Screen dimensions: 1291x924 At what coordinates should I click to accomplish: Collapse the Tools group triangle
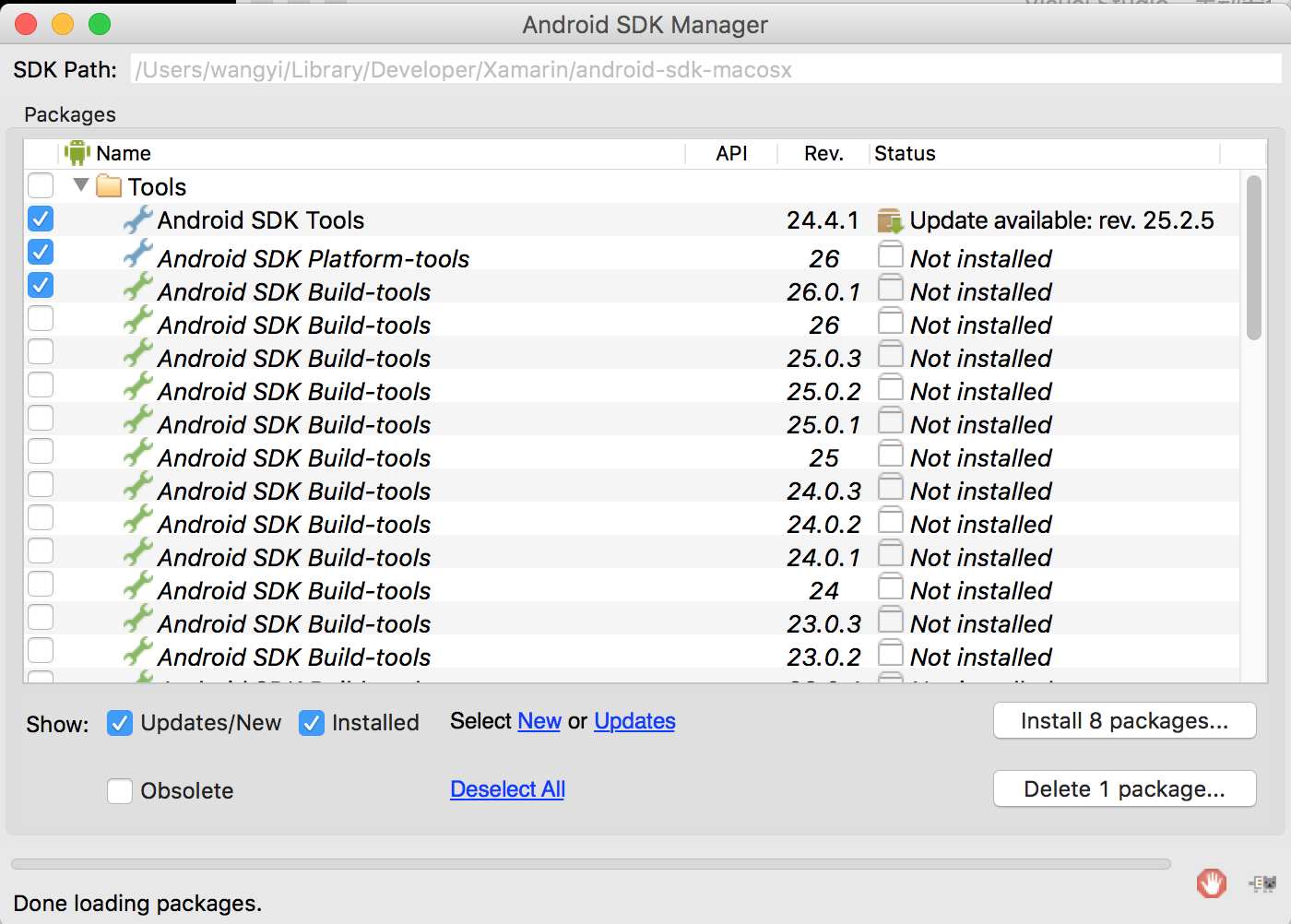point(81,185)
